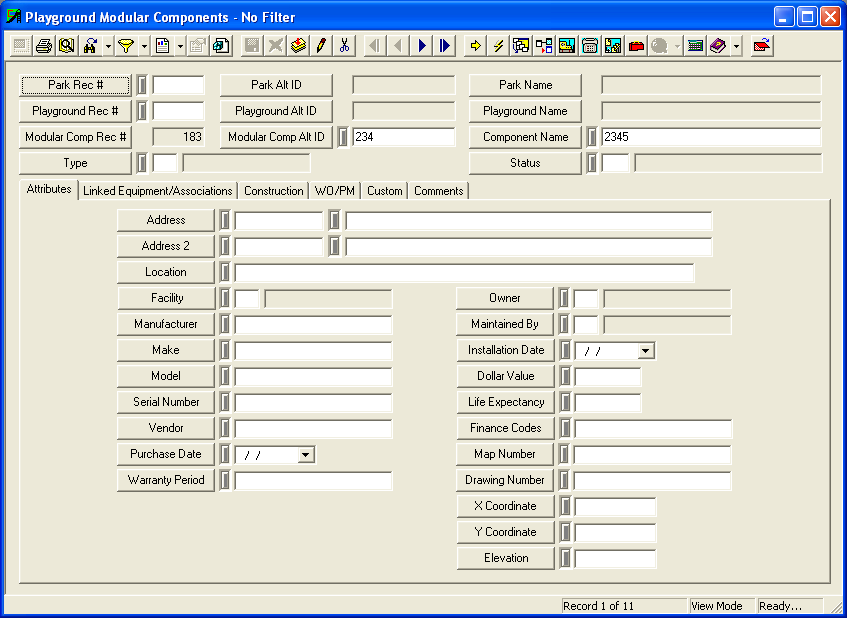This screenshot has width=847, height=618.
Task: Click 'Record 1 of 11' in status bar
Action: coord(599,606)
